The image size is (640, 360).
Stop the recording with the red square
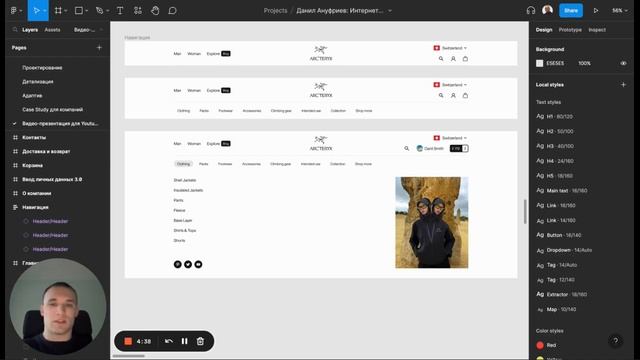tap(128, 341)
